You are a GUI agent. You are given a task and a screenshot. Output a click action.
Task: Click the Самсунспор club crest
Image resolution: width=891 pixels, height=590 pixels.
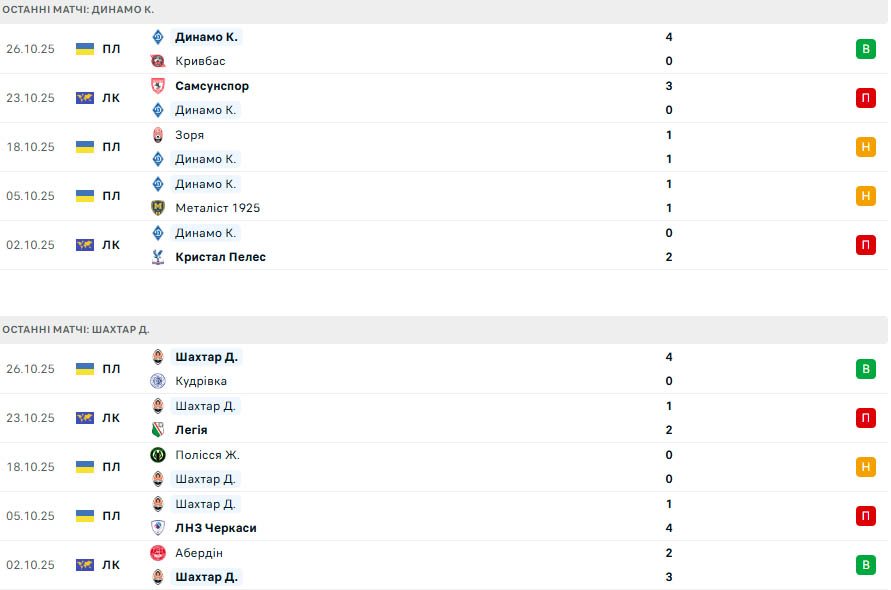[x=157, y=86]
